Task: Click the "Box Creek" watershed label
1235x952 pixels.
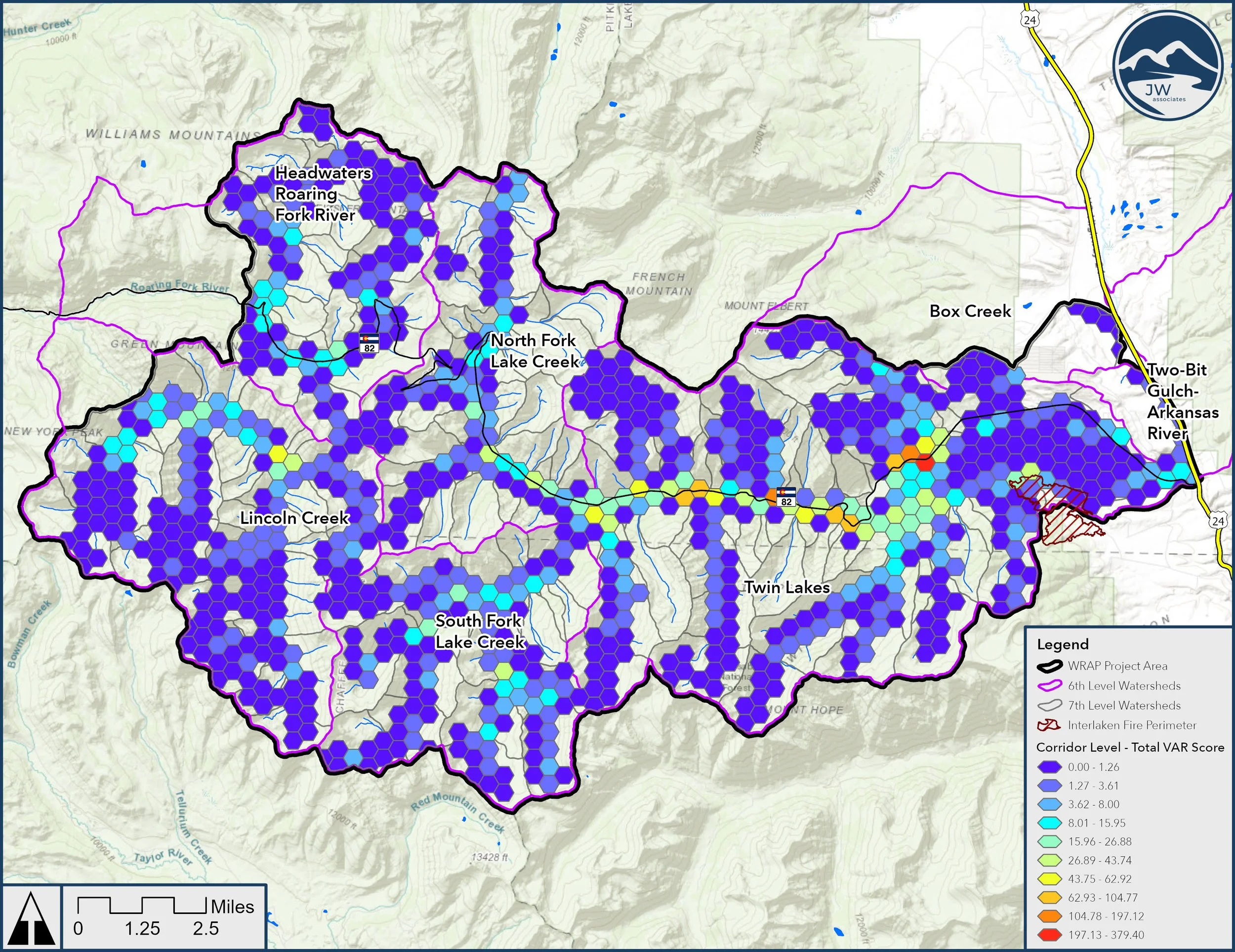Action: click(970, 311)
